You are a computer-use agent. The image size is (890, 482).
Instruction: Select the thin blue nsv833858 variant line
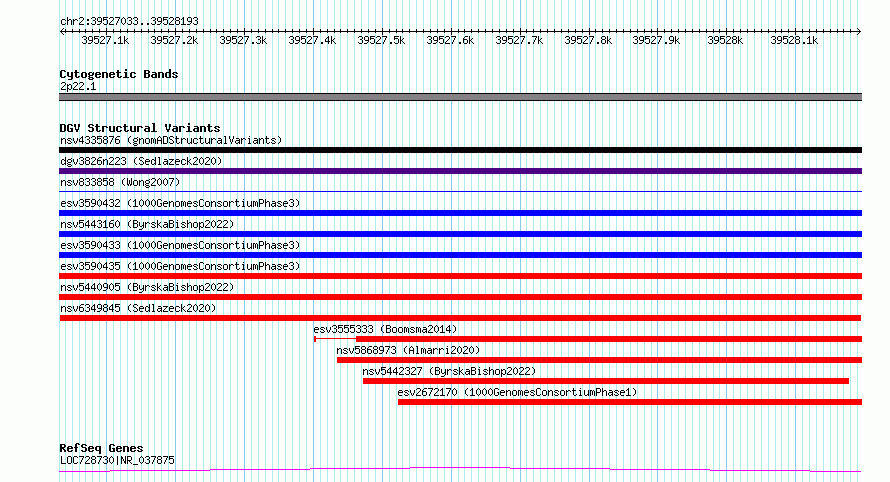click(460, 191)
